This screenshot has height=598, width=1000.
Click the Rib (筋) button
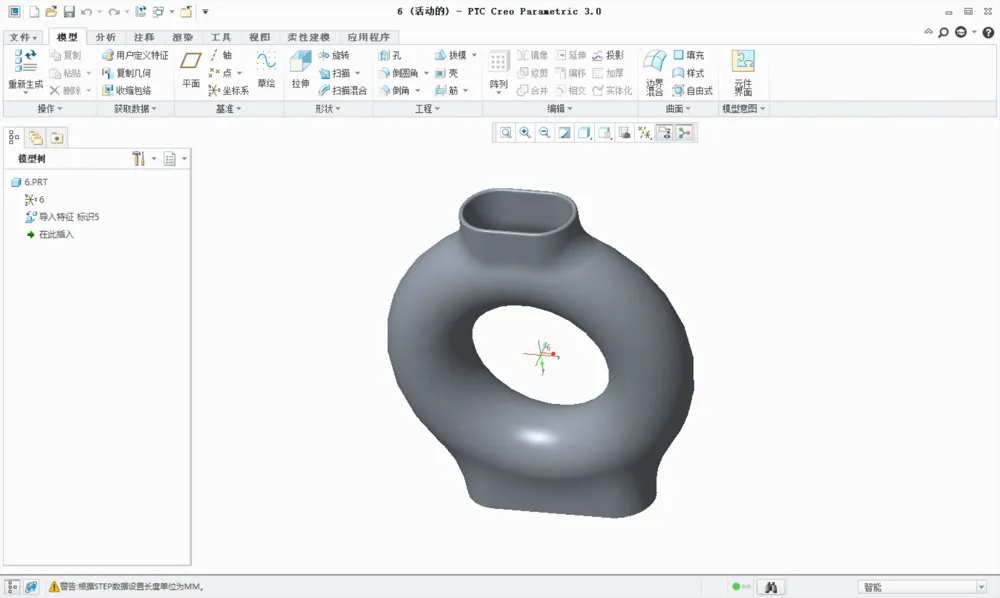coord(446,91)
